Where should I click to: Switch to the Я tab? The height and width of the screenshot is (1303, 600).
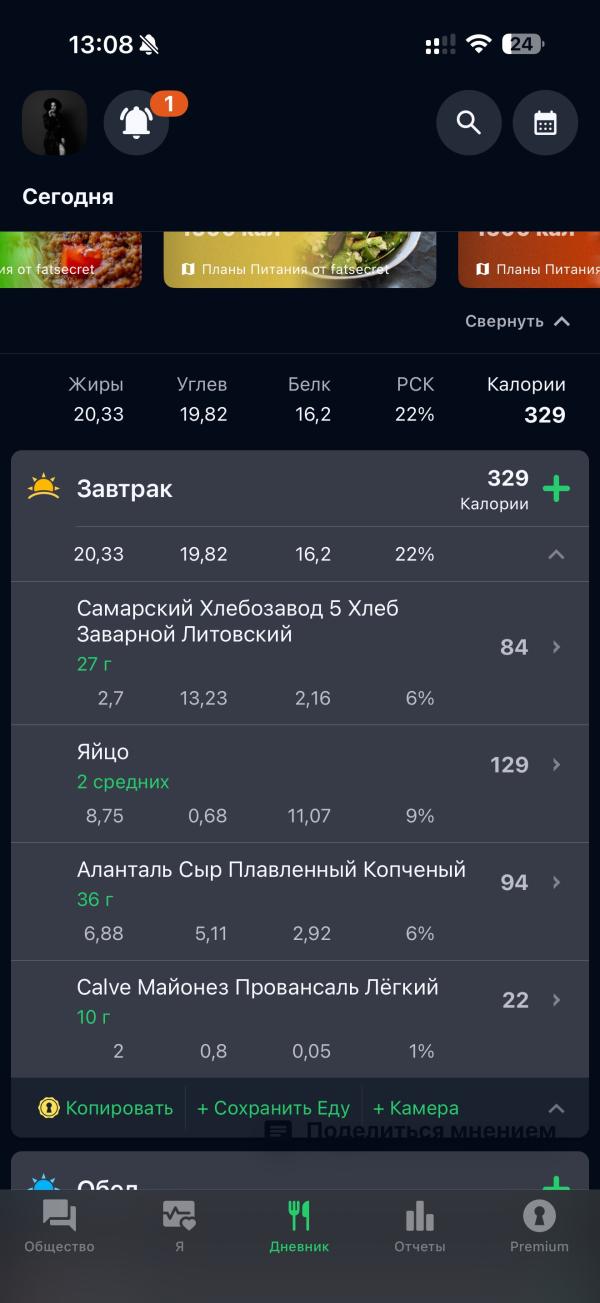tap(179, 1226)
